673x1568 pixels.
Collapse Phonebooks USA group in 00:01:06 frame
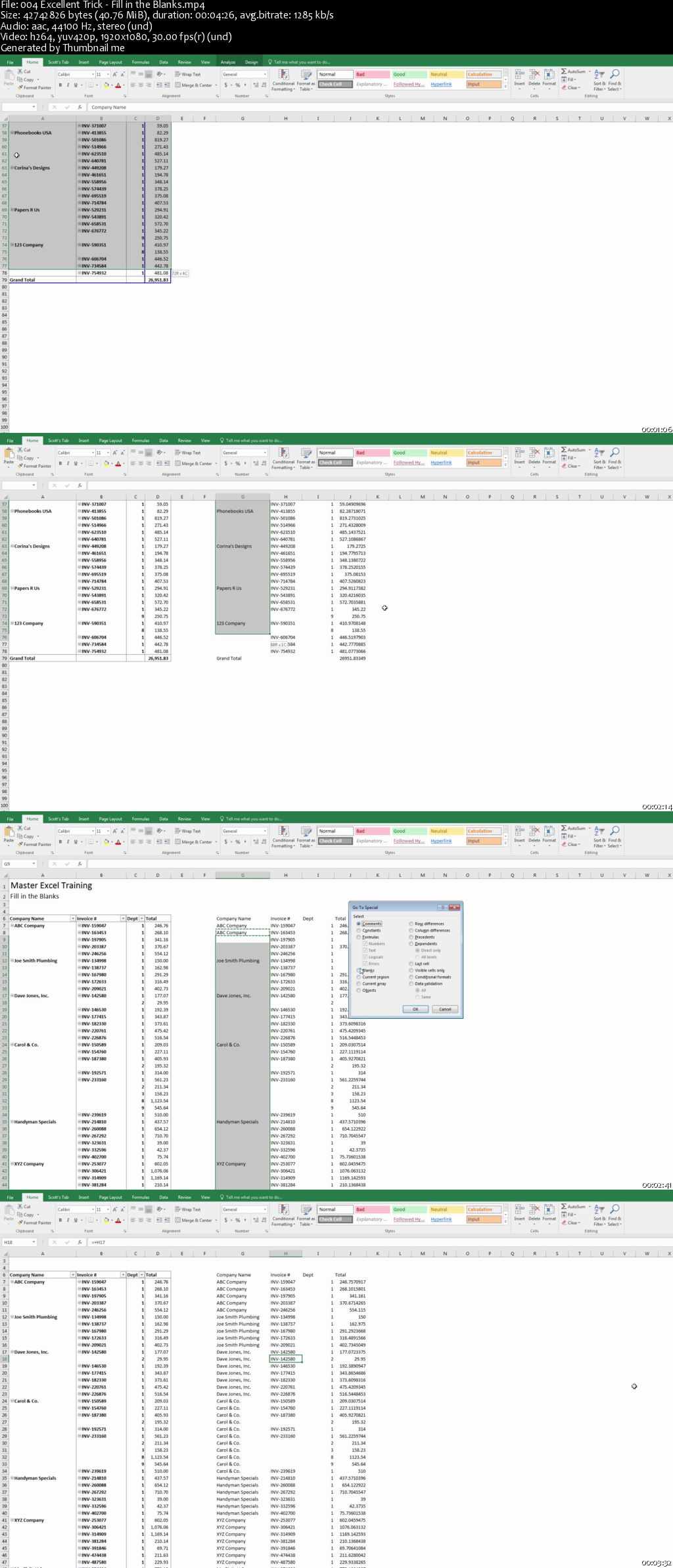tap(12, 133)
